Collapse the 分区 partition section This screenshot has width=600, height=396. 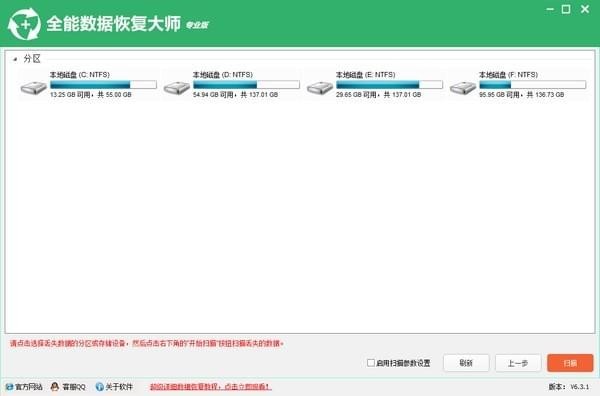click(x=15, y=59)
